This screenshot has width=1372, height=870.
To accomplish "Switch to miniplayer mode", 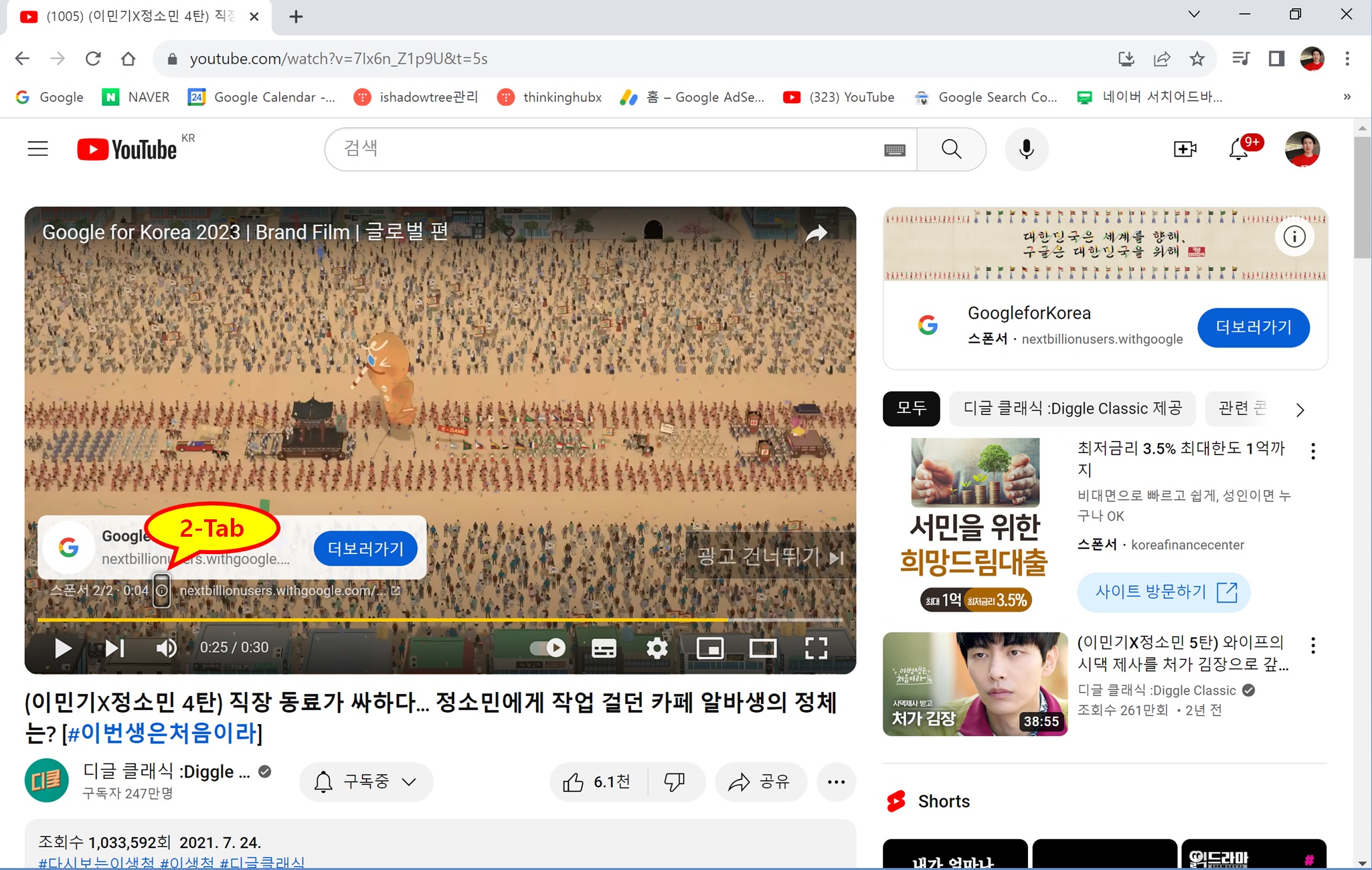I will tap(710, 648).
